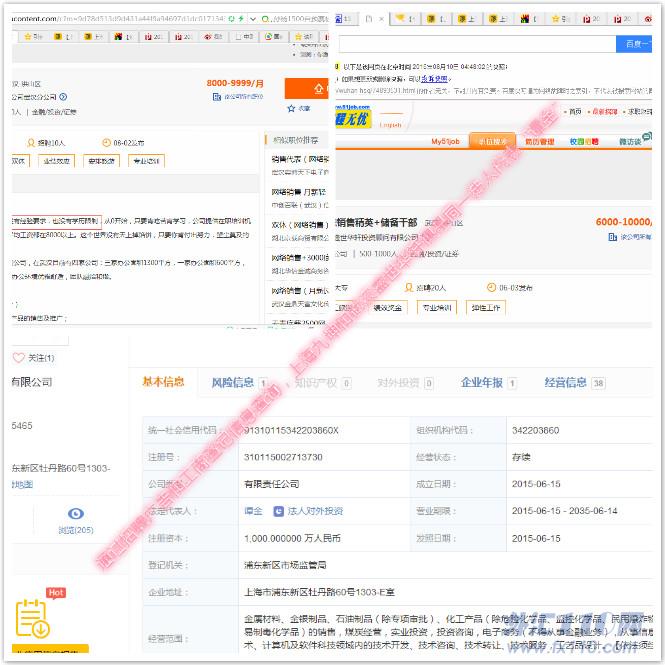Open the blank-page icon tab in the left browser
Screen dimensions: 665x665
click(244, 37)
